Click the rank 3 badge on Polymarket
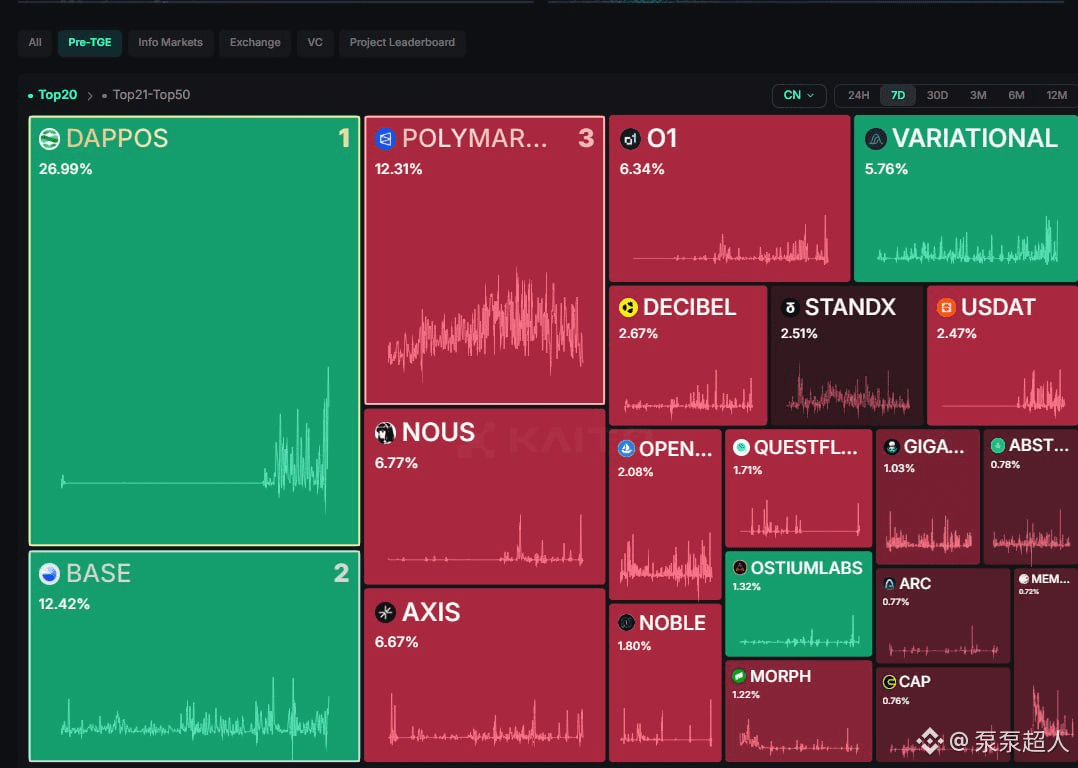The image size is (1078, 768). 586,139
